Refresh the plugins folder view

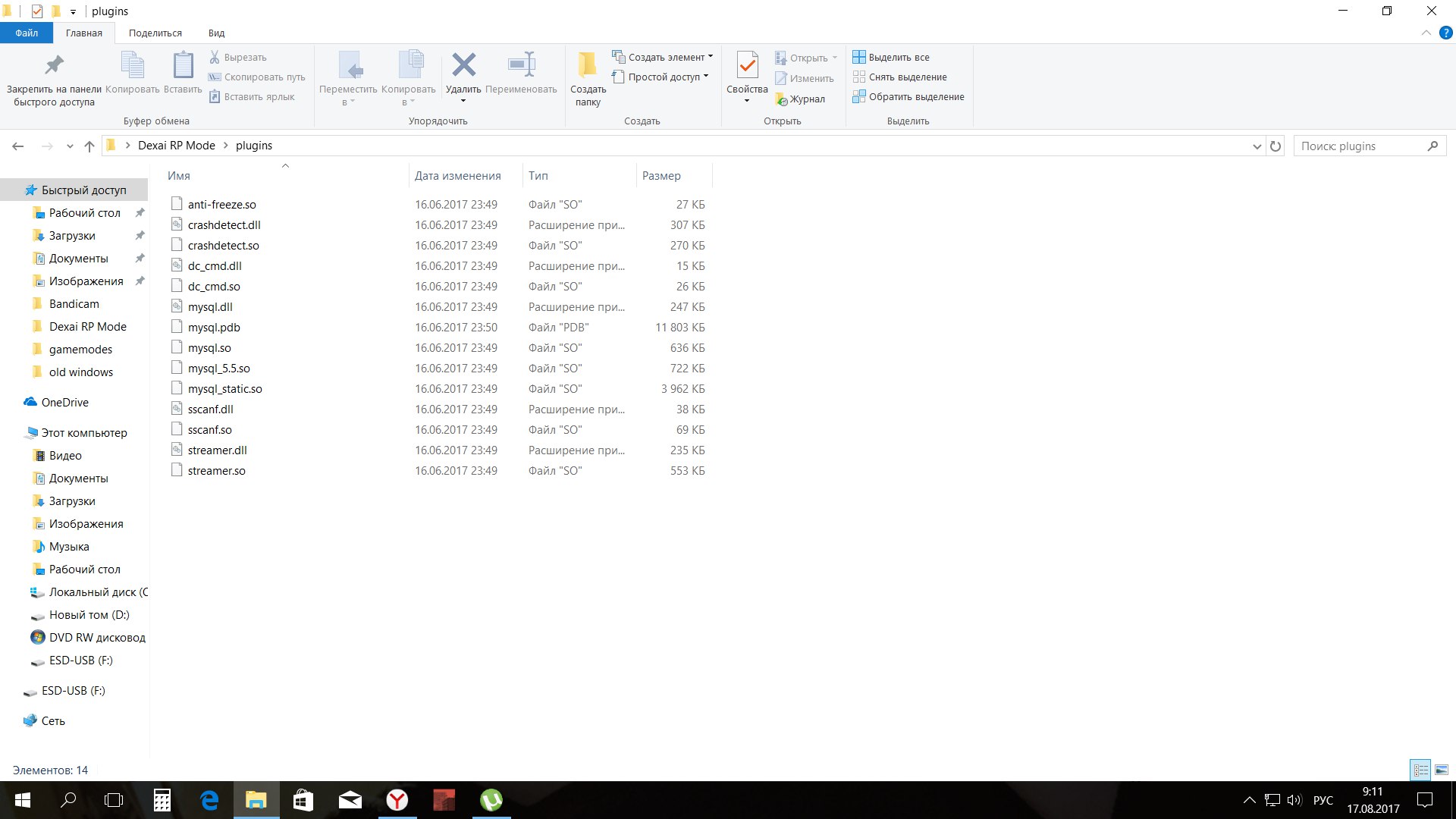(x=1276, y=146)
